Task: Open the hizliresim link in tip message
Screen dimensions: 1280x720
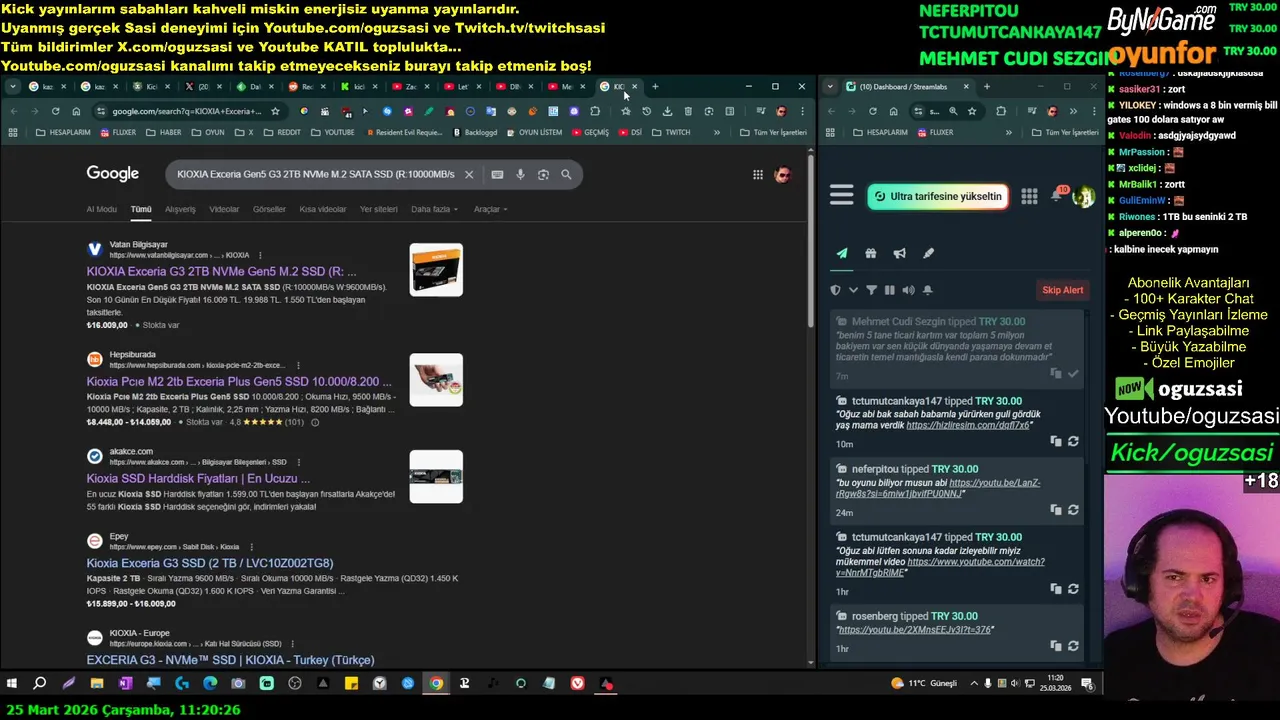Action: [968, 425]
